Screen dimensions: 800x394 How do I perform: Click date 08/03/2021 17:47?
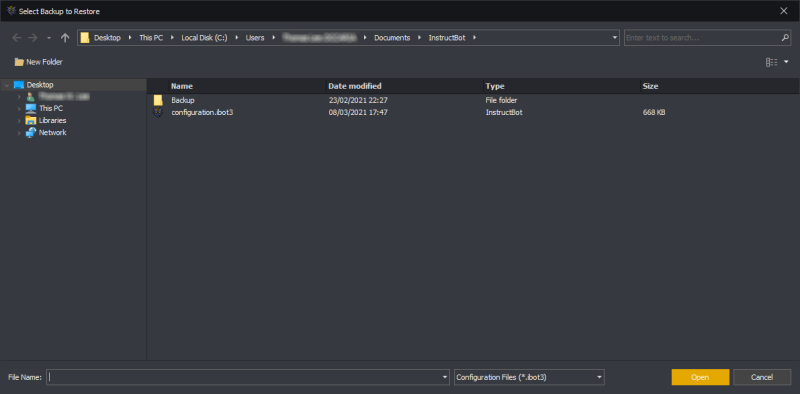358,112
